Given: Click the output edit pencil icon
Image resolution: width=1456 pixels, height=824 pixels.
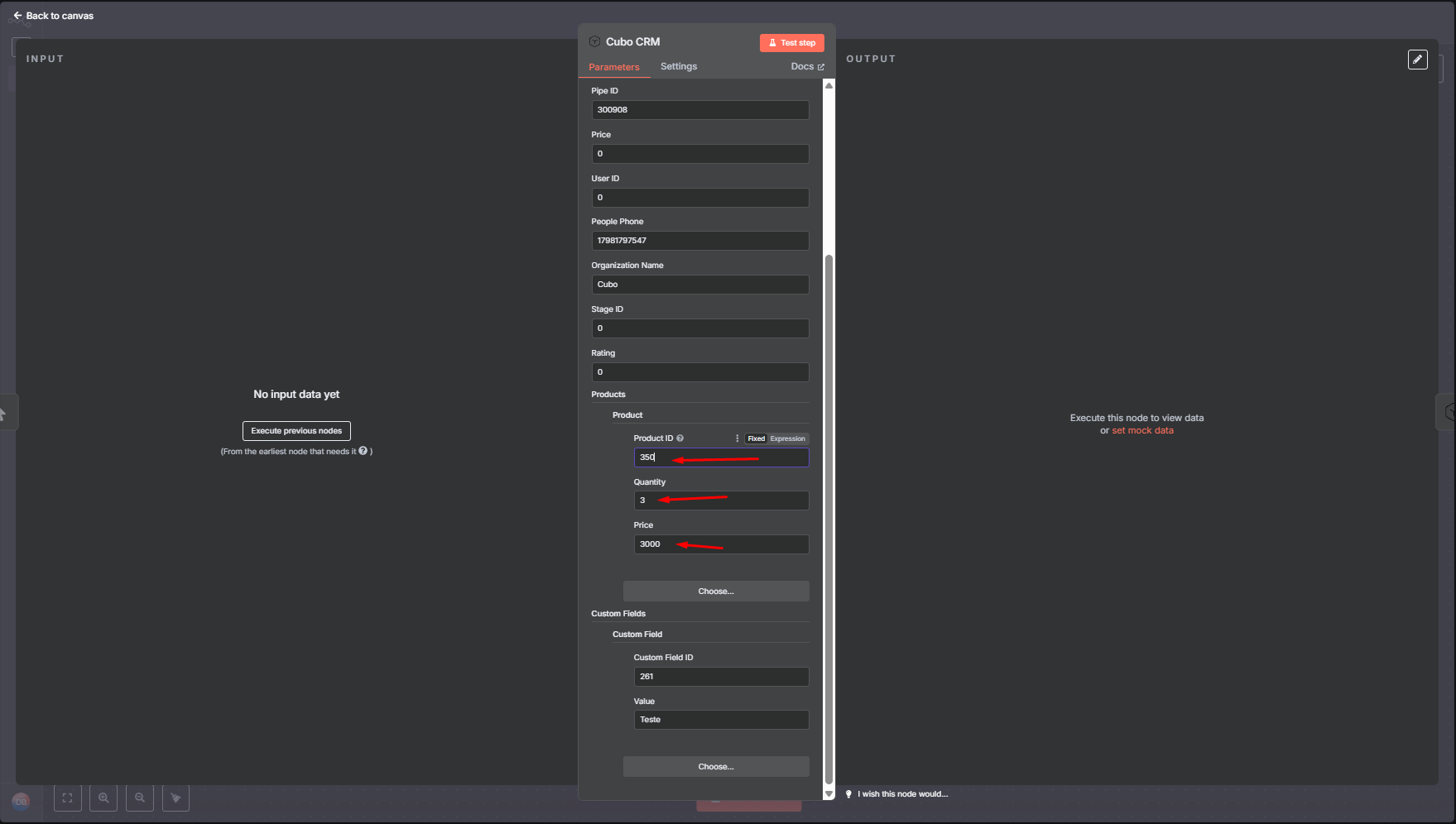Looking at the screenshot, I should coord(1417,60).
